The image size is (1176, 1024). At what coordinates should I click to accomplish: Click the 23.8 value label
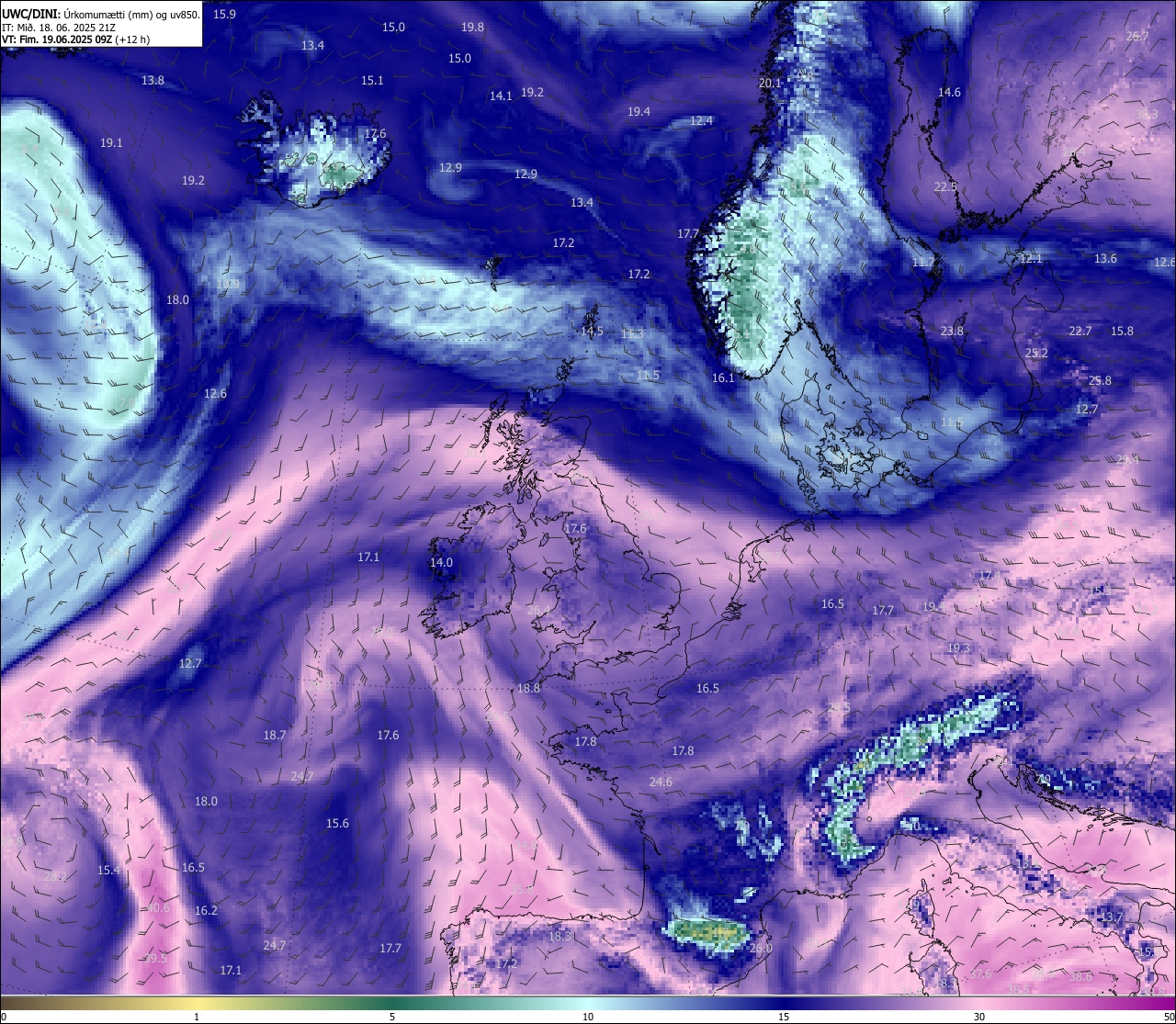(x=952, y=332)
